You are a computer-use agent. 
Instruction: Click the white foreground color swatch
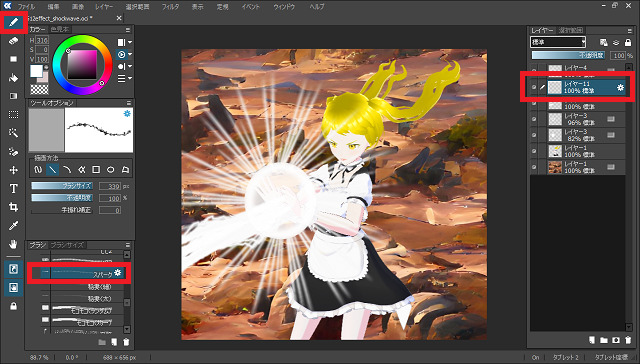[36, 71]
